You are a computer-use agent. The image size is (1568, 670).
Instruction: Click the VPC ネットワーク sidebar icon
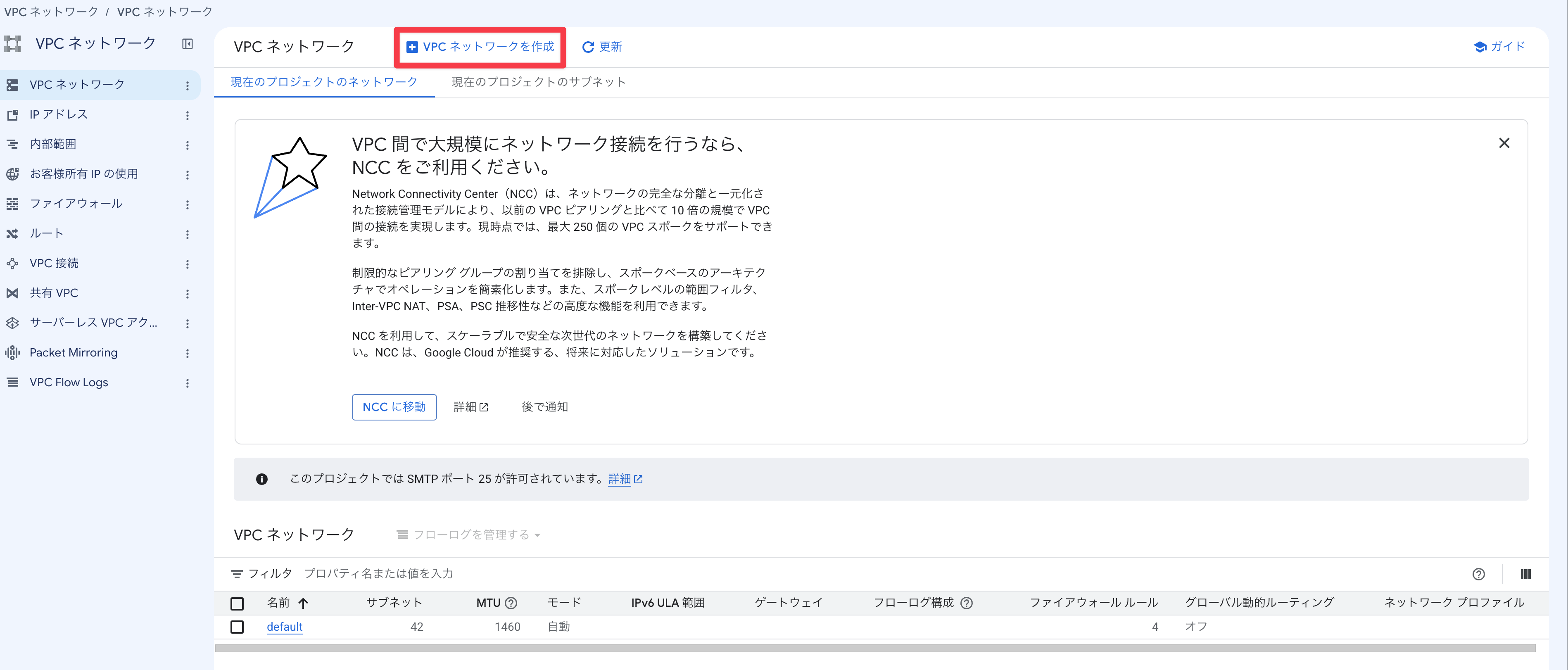(x=12, y=85)
